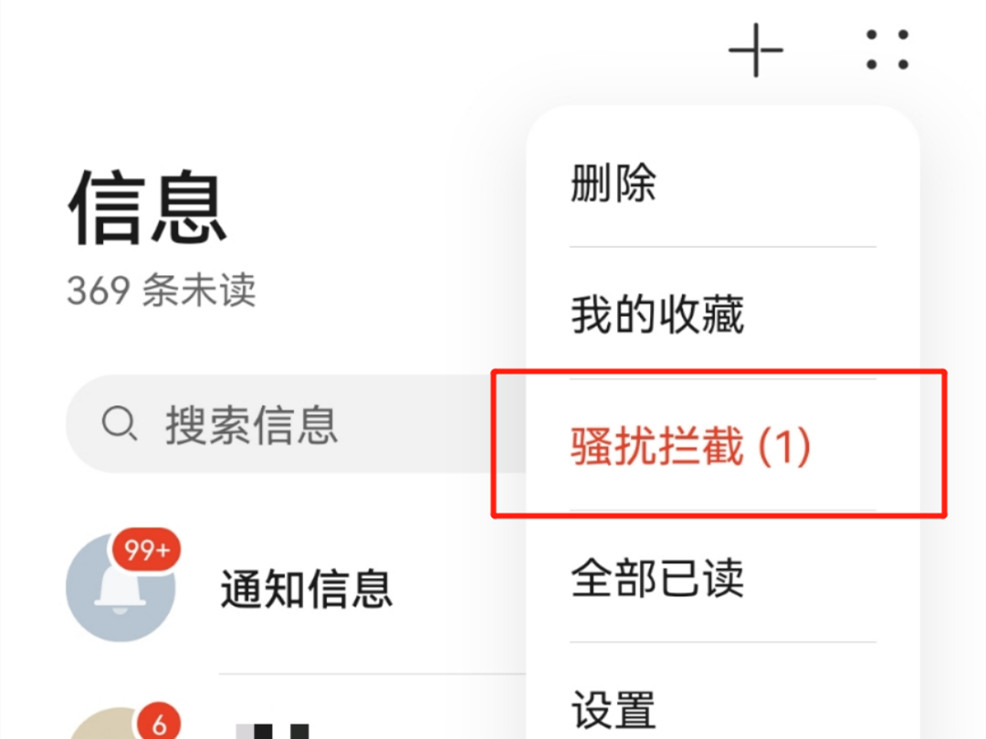Tap the red badge showing 6

pyautogui.click(x=159, y=723)
